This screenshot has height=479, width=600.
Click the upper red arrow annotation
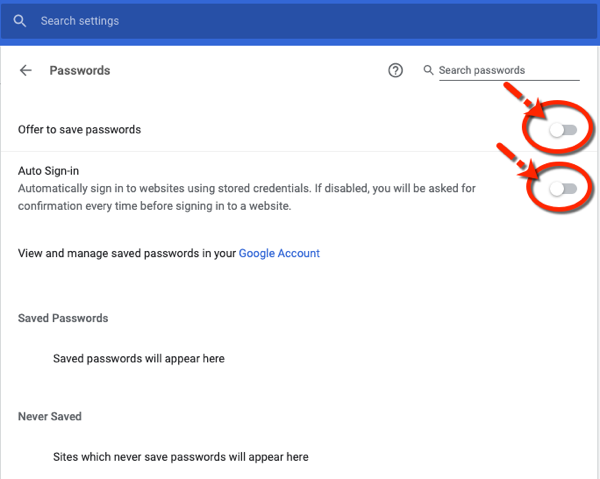click(x=520, y=99)
